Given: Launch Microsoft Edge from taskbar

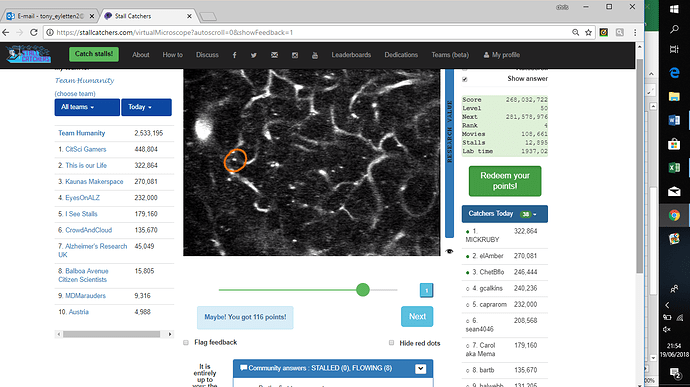Looking at the screenshot, I should [674, 73].
